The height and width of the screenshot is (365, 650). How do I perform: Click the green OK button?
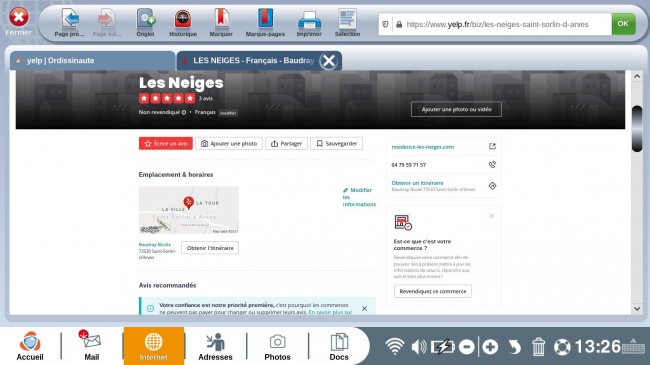coord(623,24)
